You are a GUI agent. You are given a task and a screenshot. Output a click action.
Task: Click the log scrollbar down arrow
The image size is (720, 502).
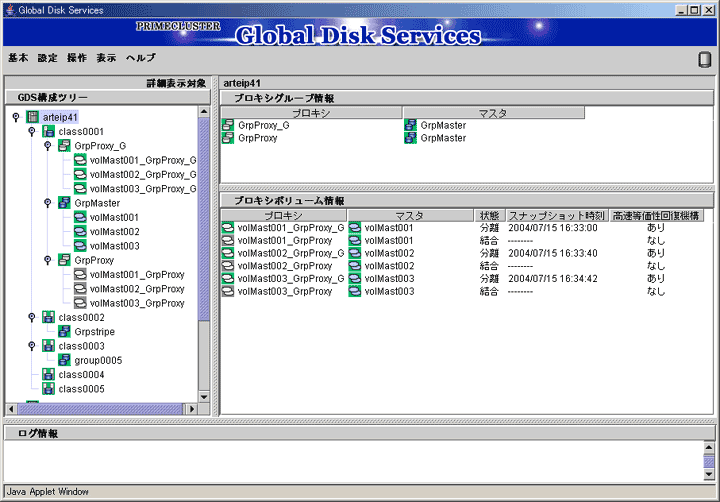[709, 474]
